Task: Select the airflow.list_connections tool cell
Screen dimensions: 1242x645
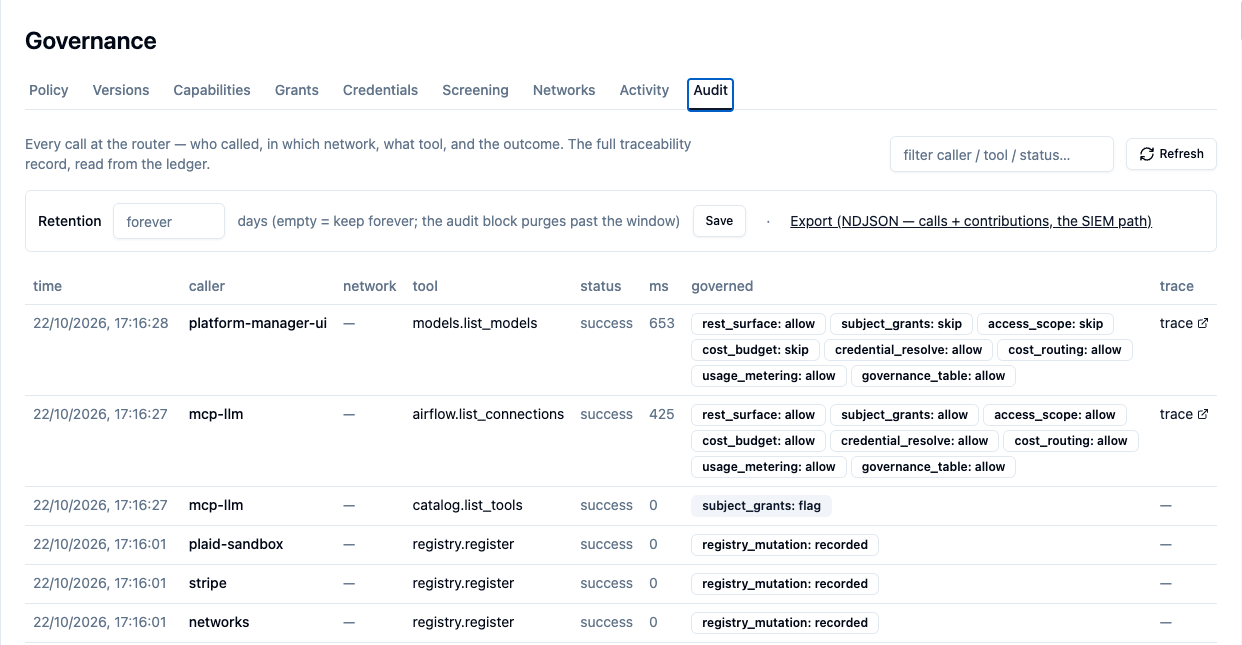Action: (x=488, y=414)
